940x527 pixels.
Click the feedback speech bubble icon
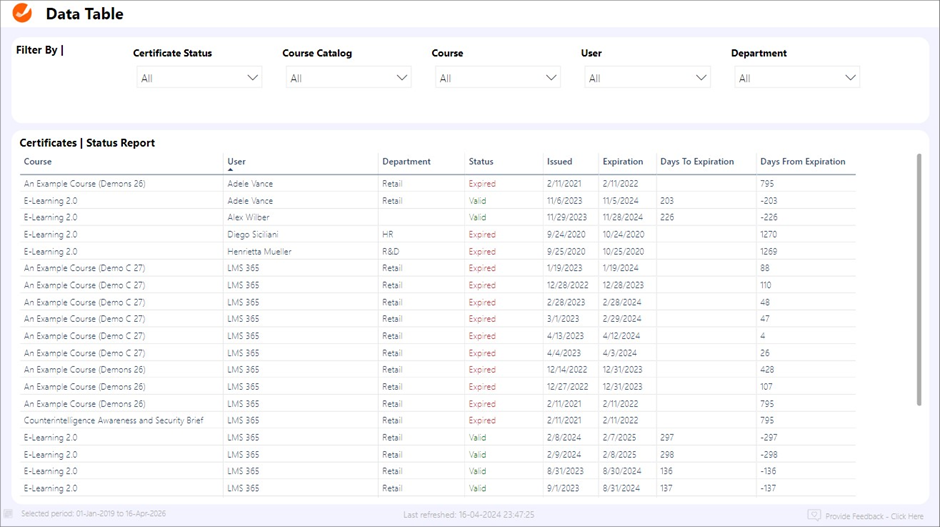click(814, 516)
